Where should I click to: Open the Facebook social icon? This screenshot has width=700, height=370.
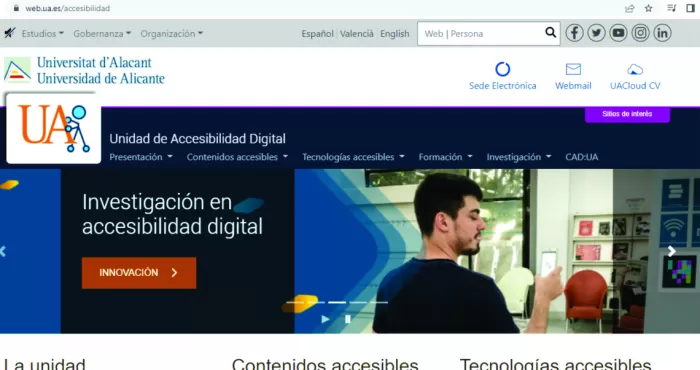[x=574, y=33]
